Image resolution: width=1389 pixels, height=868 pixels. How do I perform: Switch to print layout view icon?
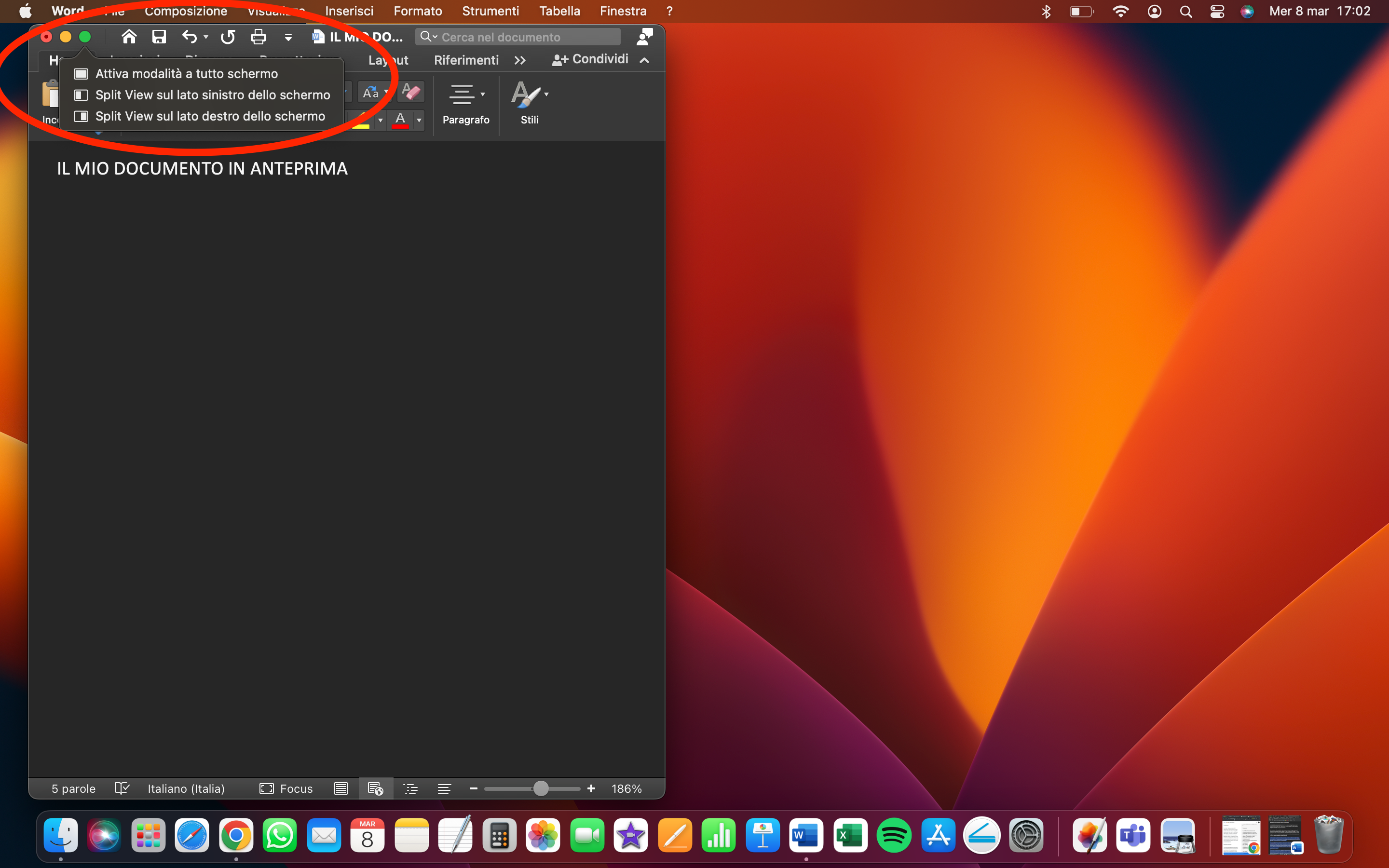pos(340,788)
